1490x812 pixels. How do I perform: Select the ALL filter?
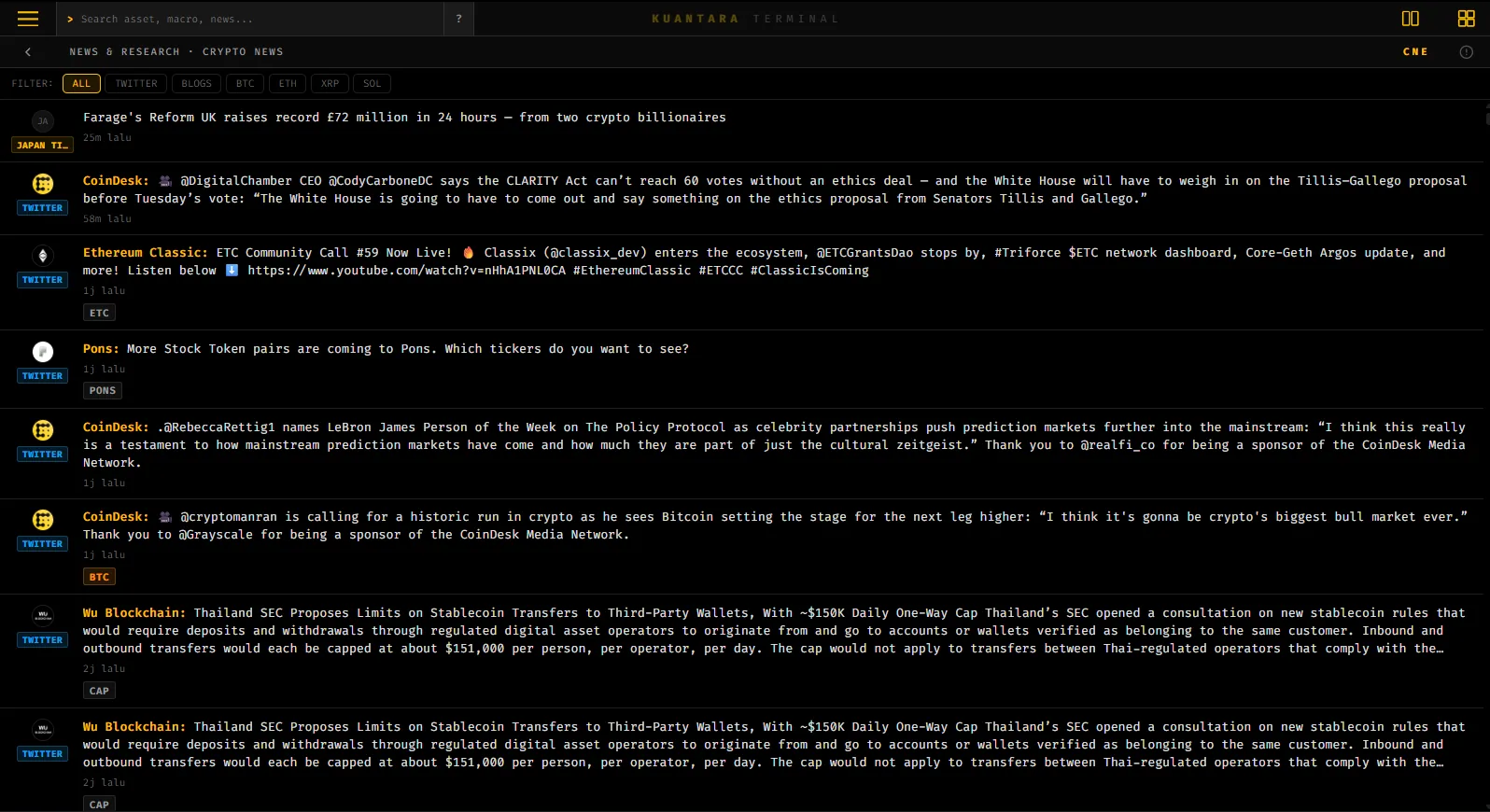81,84
